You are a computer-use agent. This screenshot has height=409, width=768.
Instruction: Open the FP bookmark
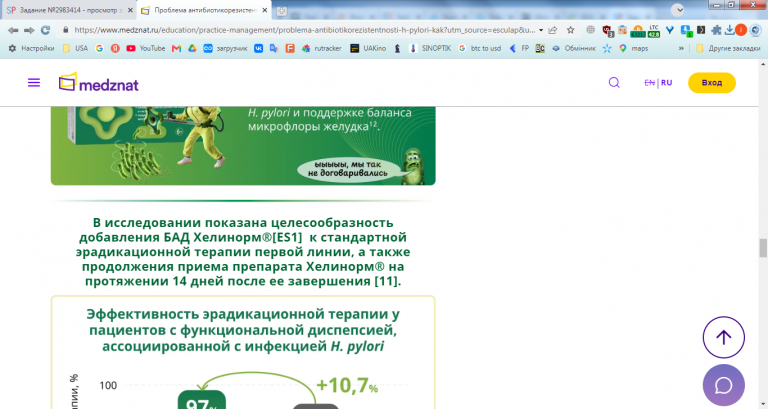click(520, 48)
